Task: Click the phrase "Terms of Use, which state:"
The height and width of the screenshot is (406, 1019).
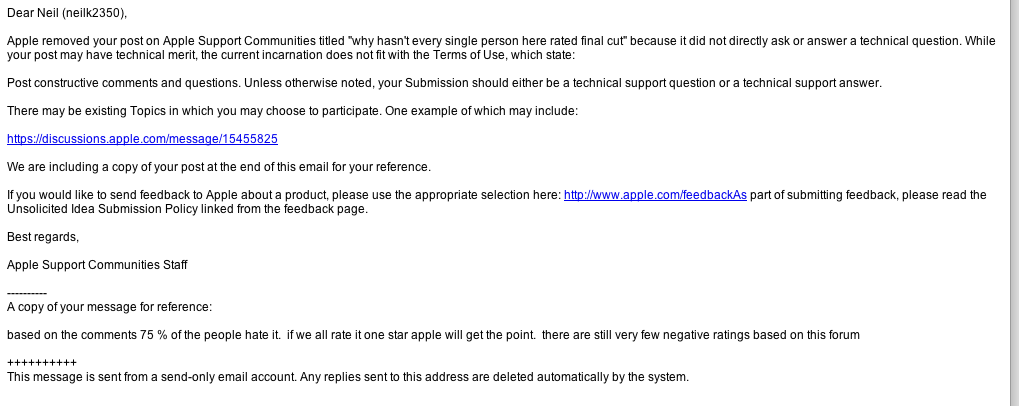Action: click(x=504, y=55)
